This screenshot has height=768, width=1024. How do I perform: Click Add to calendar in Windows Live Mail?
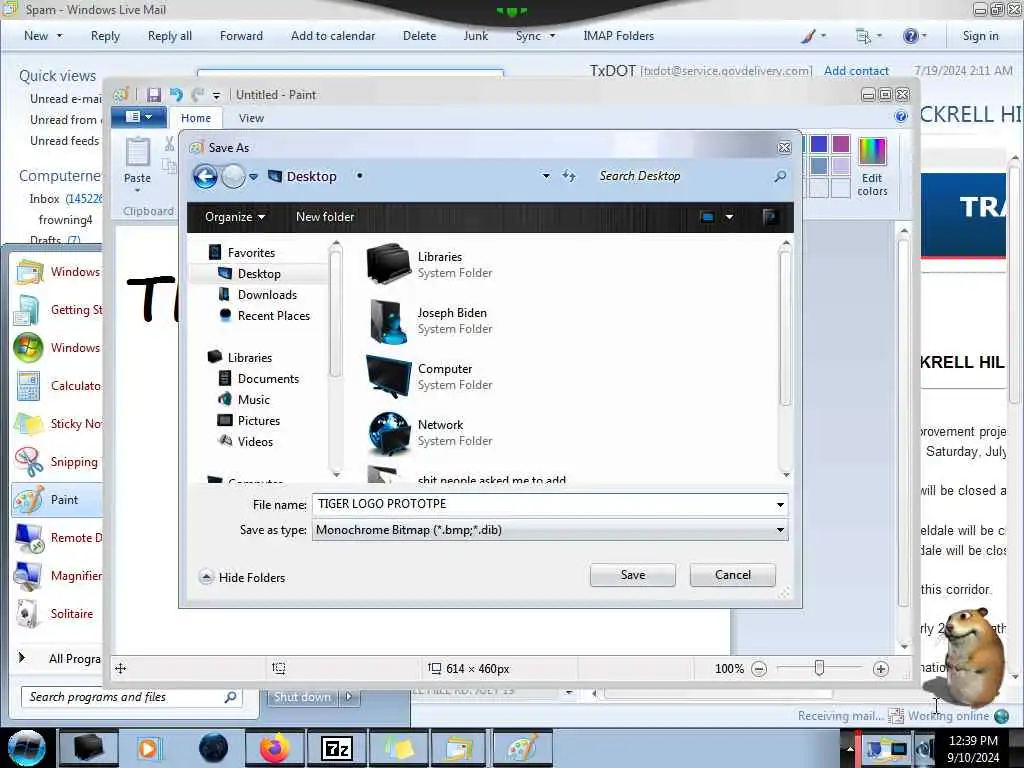coord(333,36)
